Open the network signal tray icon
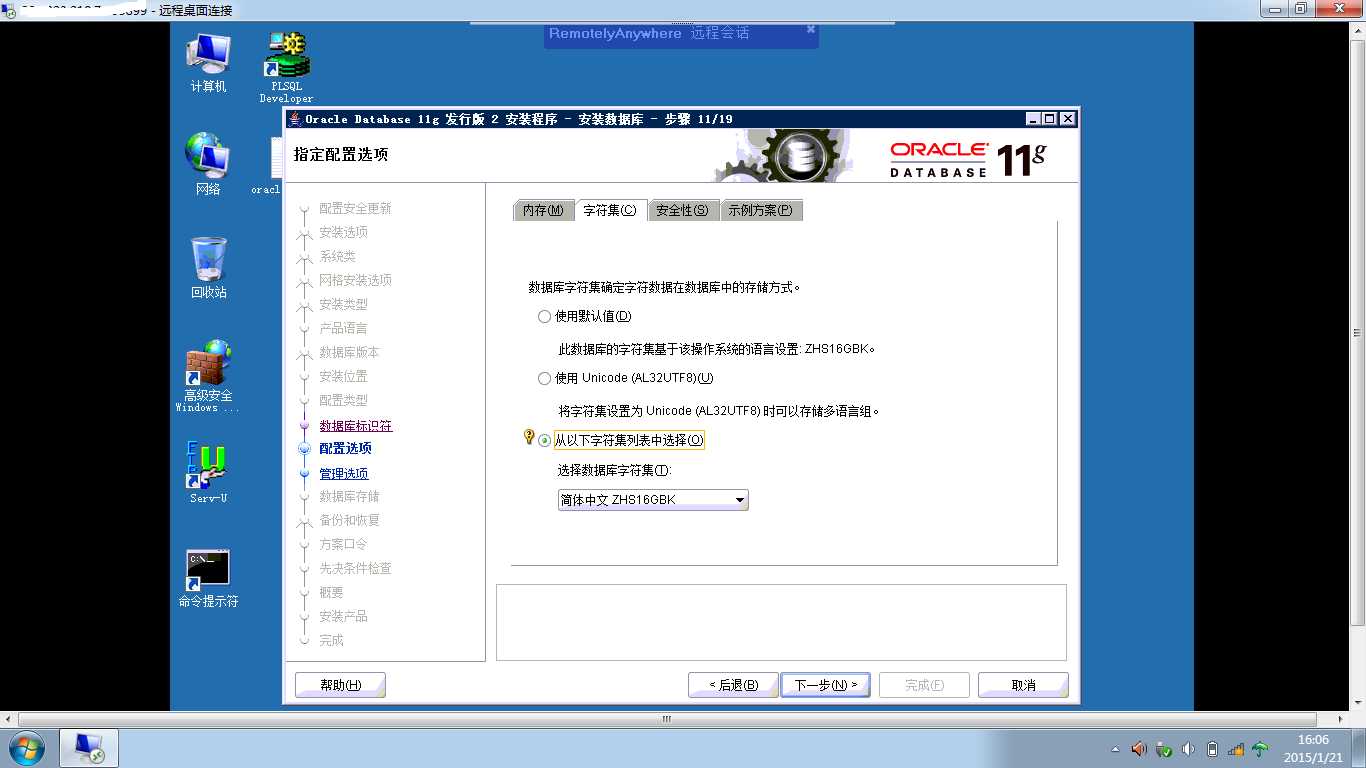 1236,749
